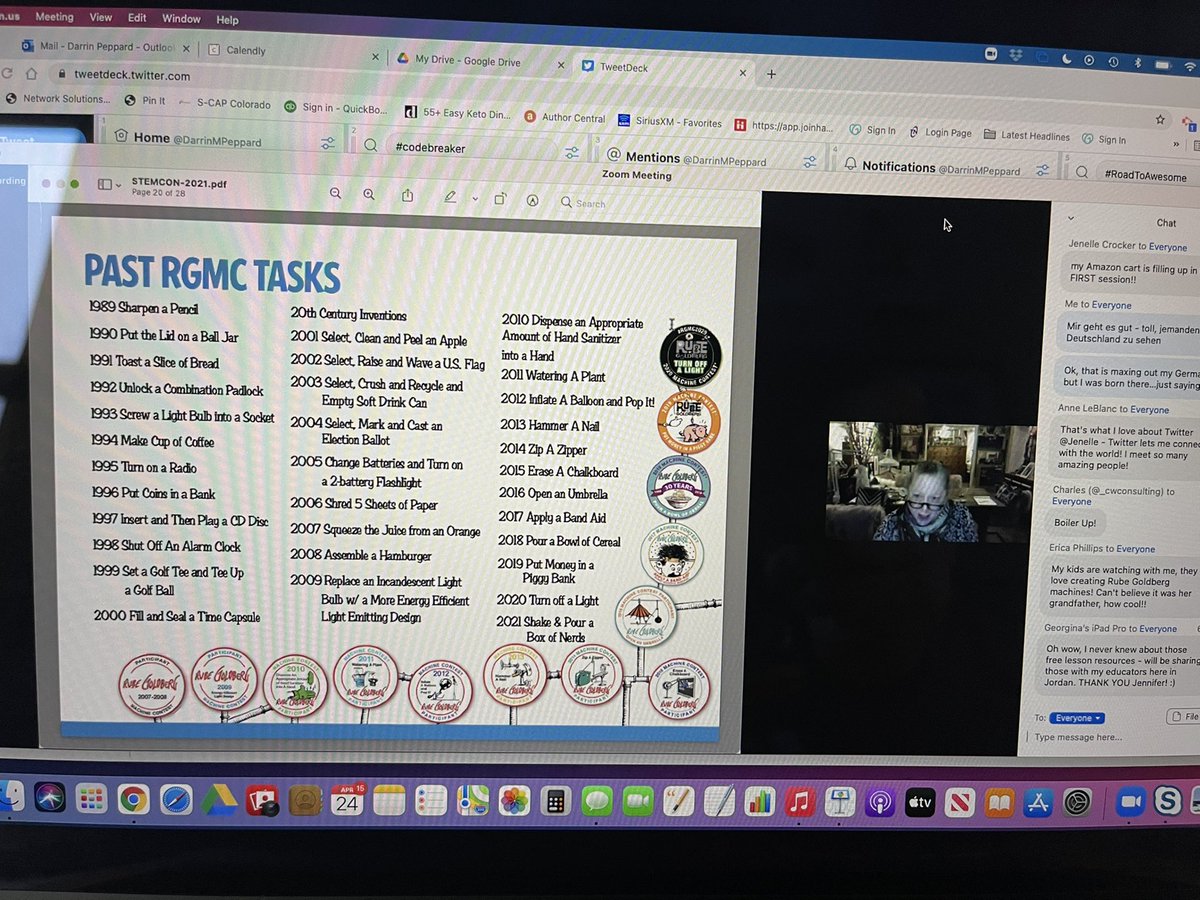Image resolution: width=1200 pixels, height=900 pixels.
Task: Open the Meeting menu in menu bar
Action: (x=54, y=17)
